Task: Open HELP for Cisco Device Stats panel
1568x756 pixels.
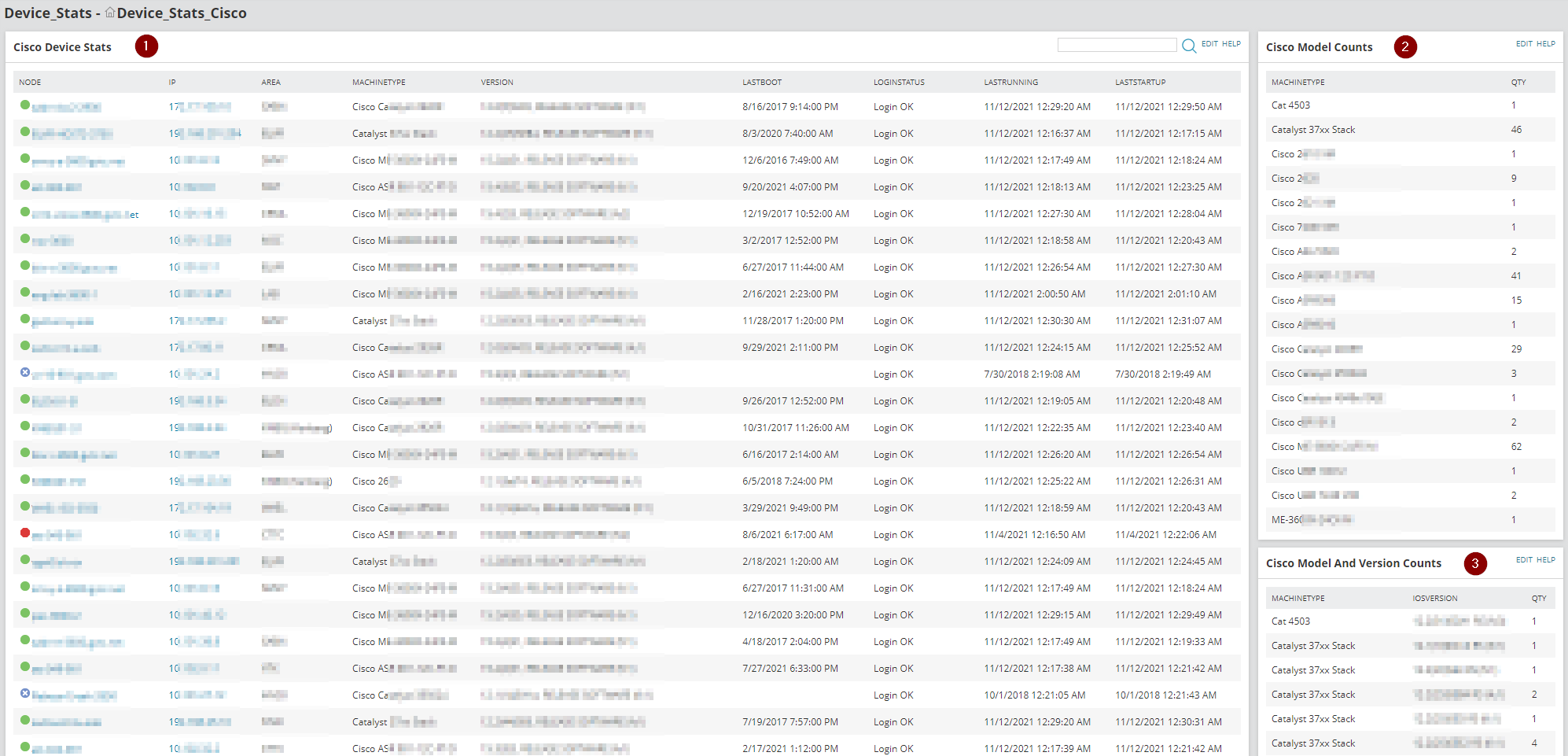Action: click(1231, 44)
